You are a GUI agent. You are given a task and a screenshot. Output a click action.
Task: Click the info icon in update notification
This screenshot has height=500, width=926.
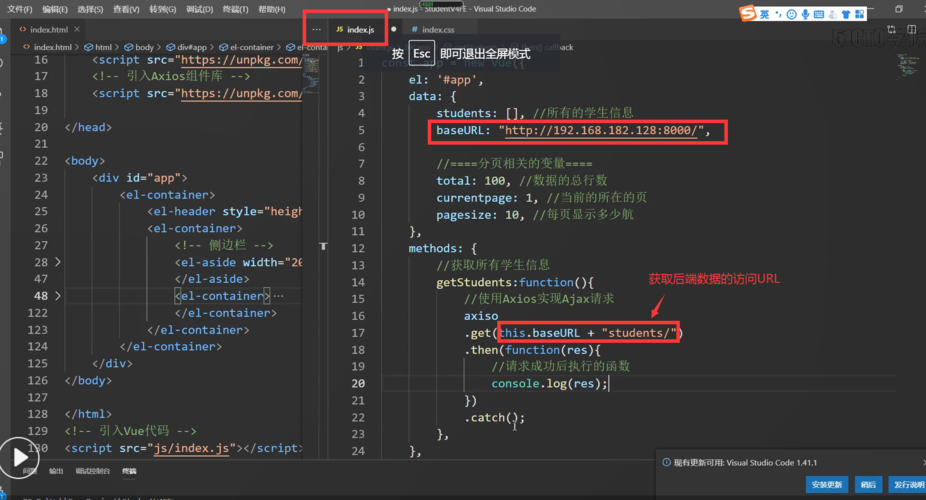tap(666, 462)
